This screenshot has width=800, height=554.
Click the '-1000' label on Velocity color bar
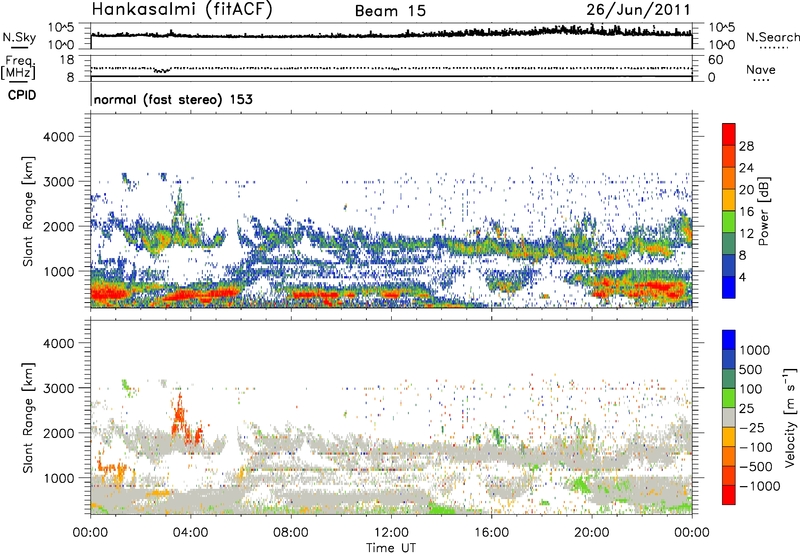(759, 486)
